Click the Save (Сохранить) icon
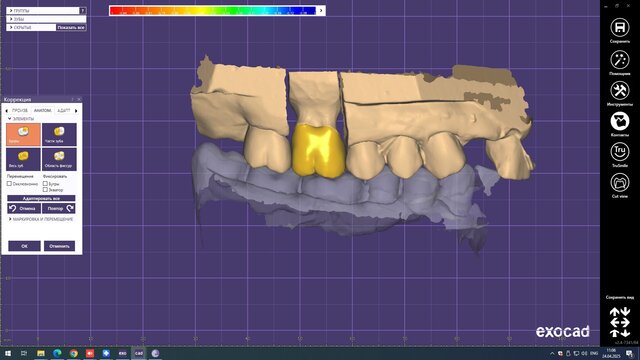Viewport: 640px width, 360px height. pos(620,28)
